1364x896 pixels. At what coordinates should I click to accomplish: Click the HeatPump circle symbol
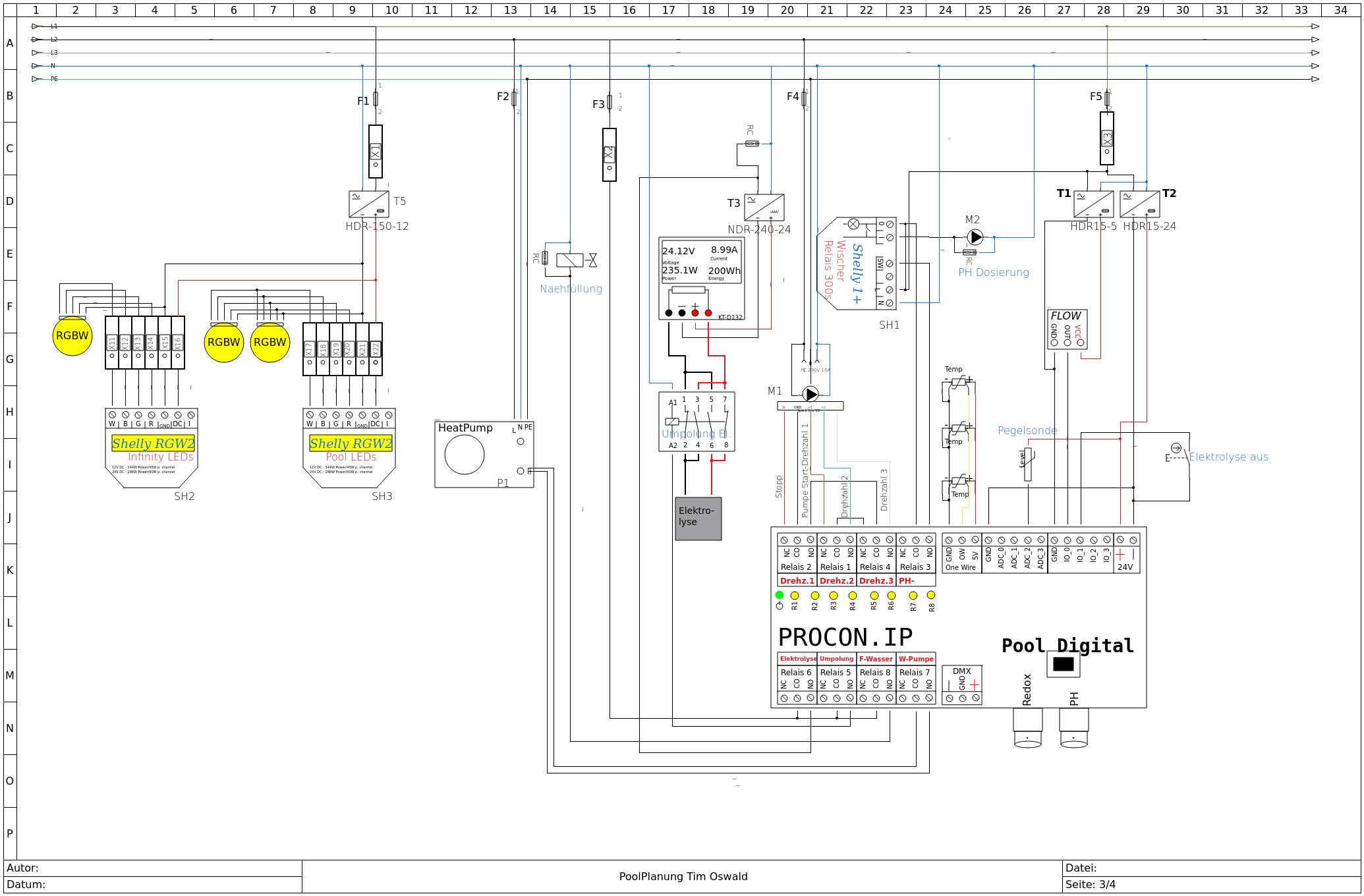[465, 455]
